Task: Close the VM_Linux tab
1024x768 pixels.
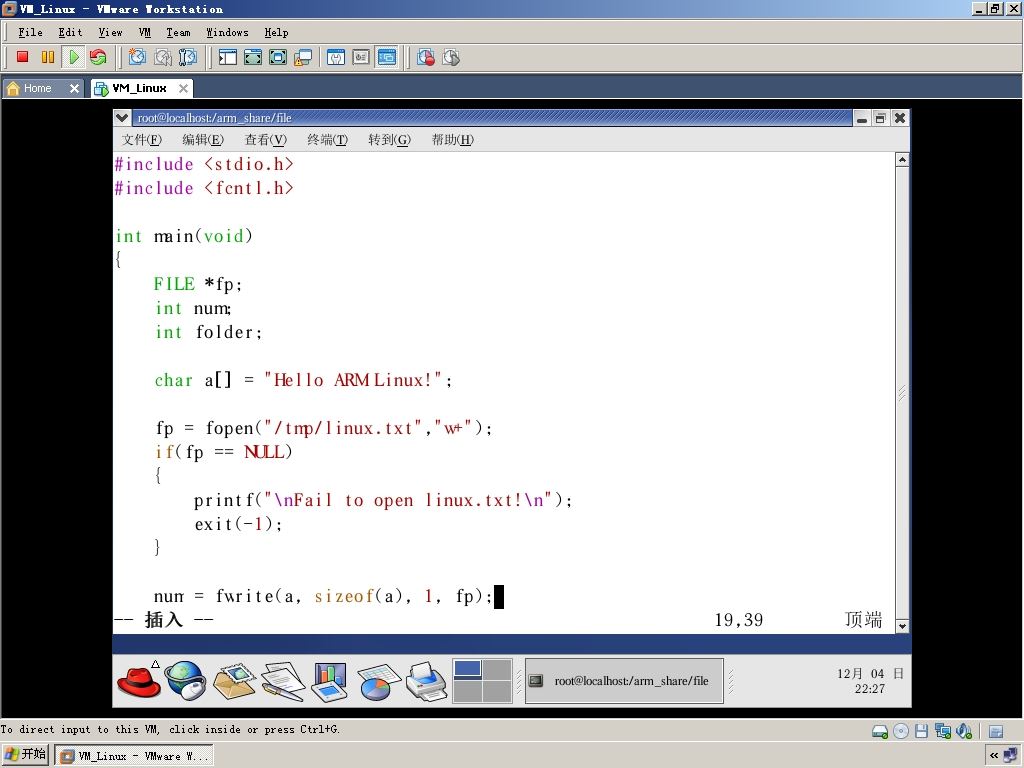Action: tap(184, 88)
